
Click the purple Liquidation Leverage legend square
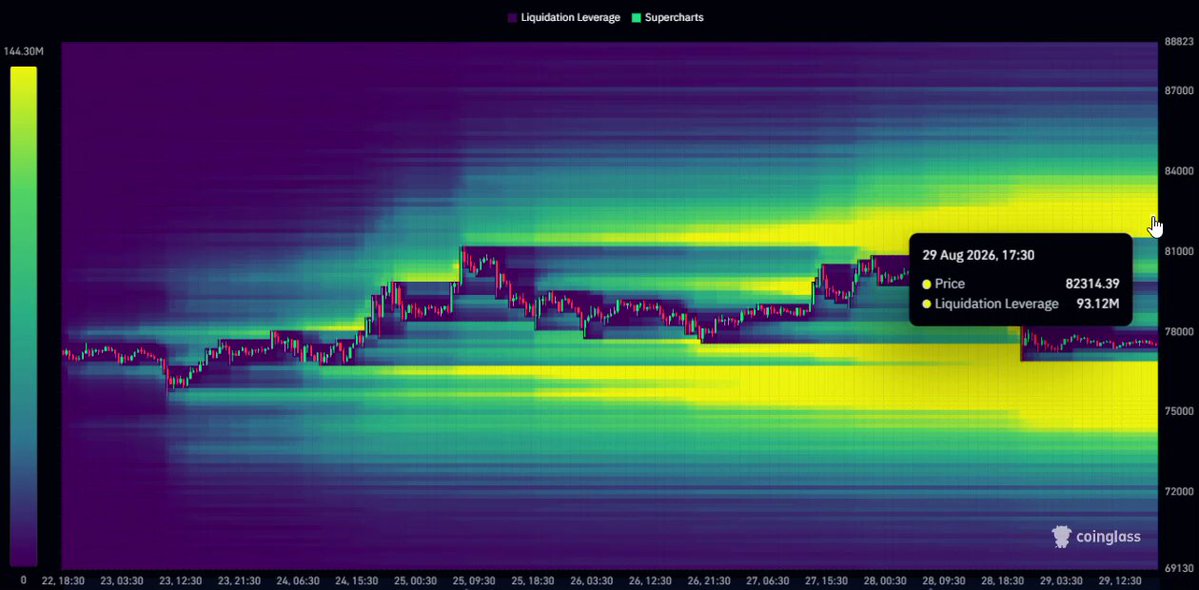(x=512, y=18)
